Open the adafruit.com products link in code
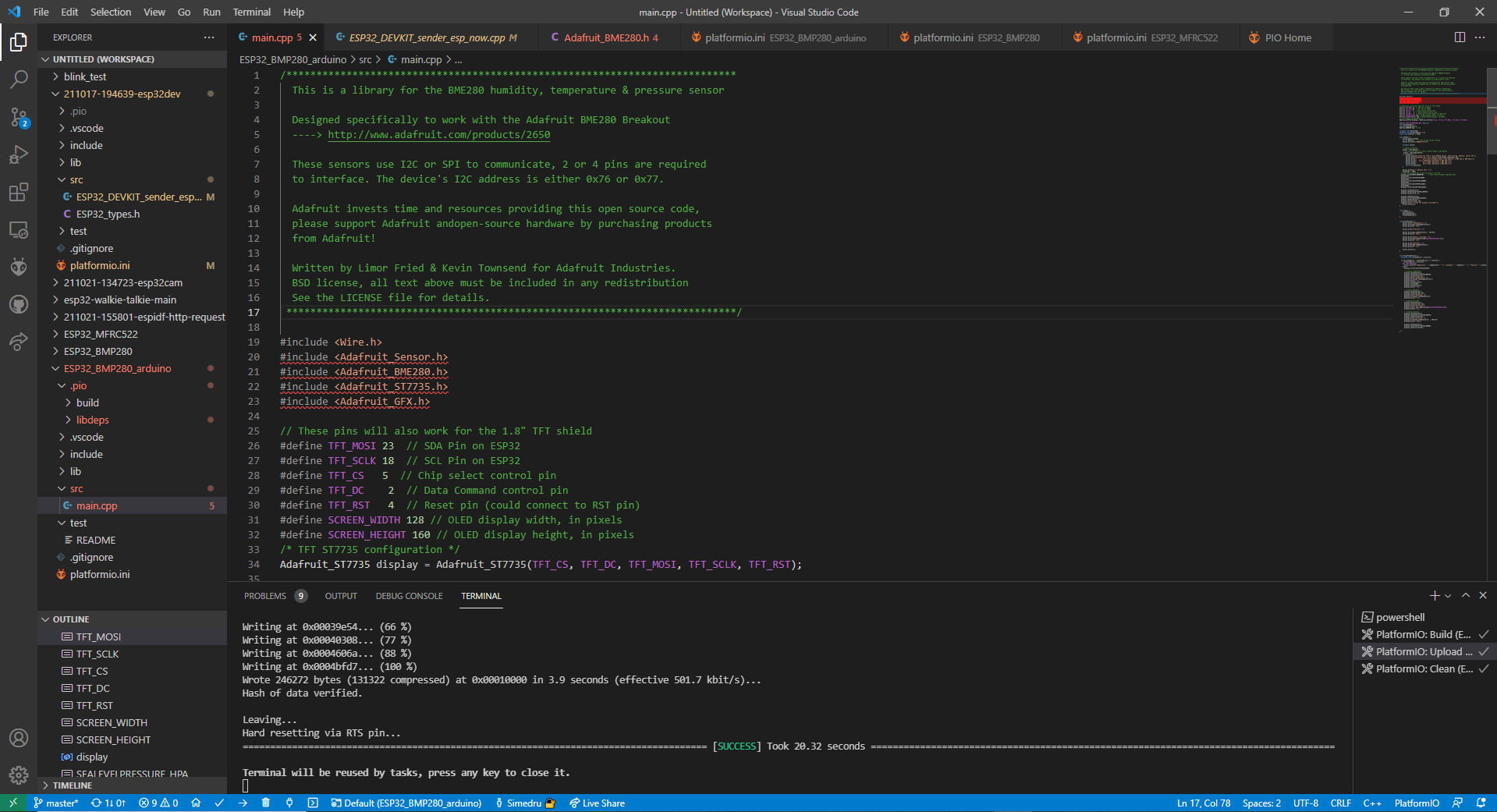The image size is (1497, 812). [x=438, y=134]
